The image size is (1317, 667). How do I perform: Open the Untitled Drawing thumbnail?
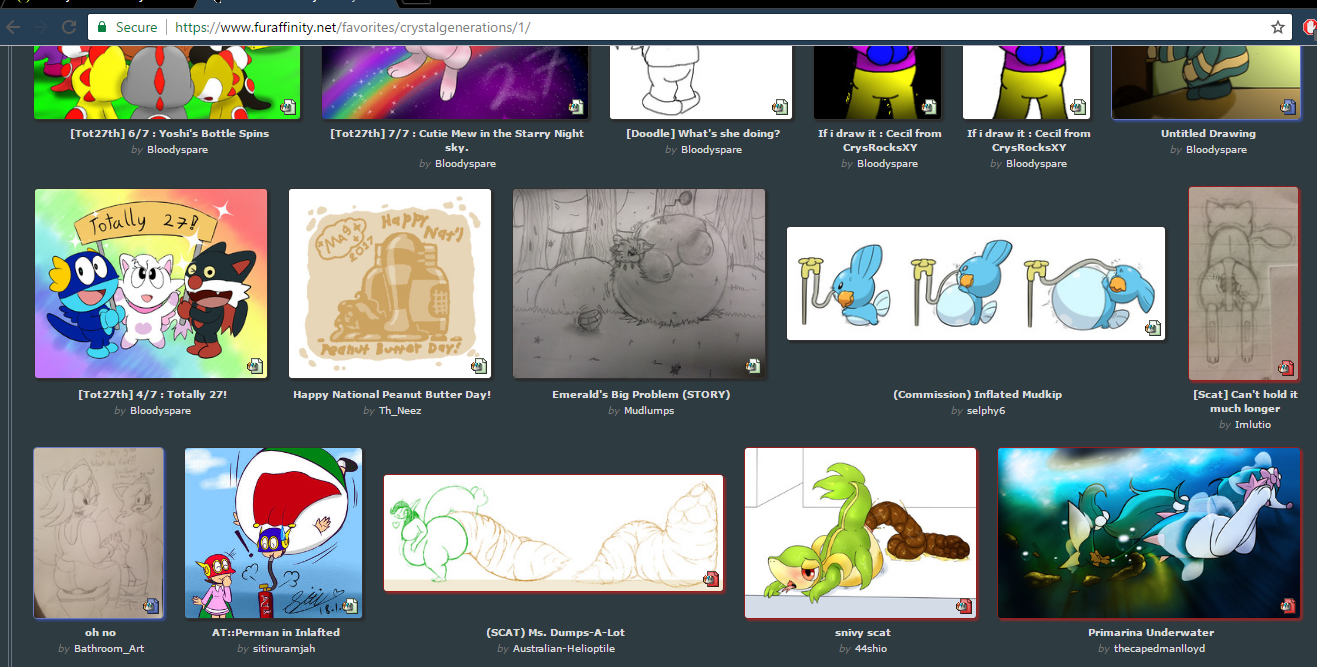click(x=1207, y=83)
